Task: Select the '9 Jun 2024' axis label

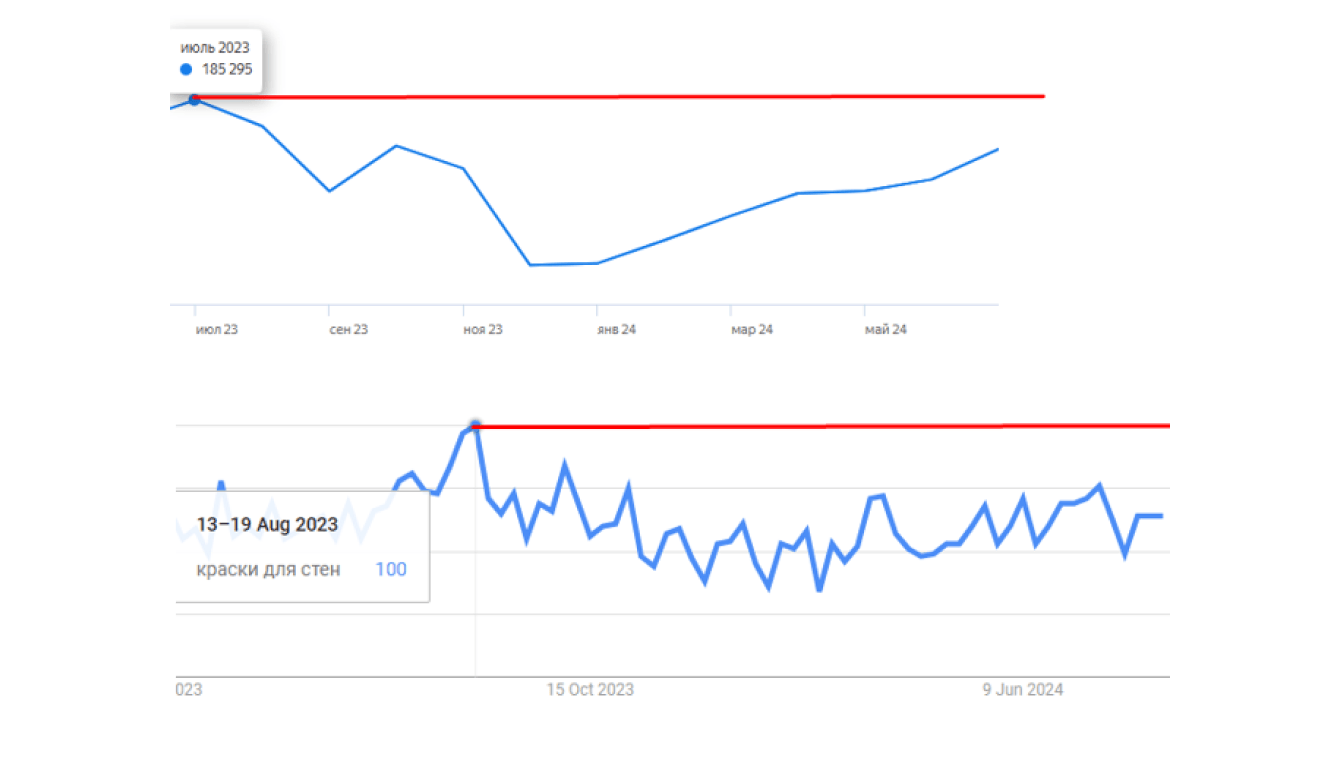Action: tap(1021, 690)
